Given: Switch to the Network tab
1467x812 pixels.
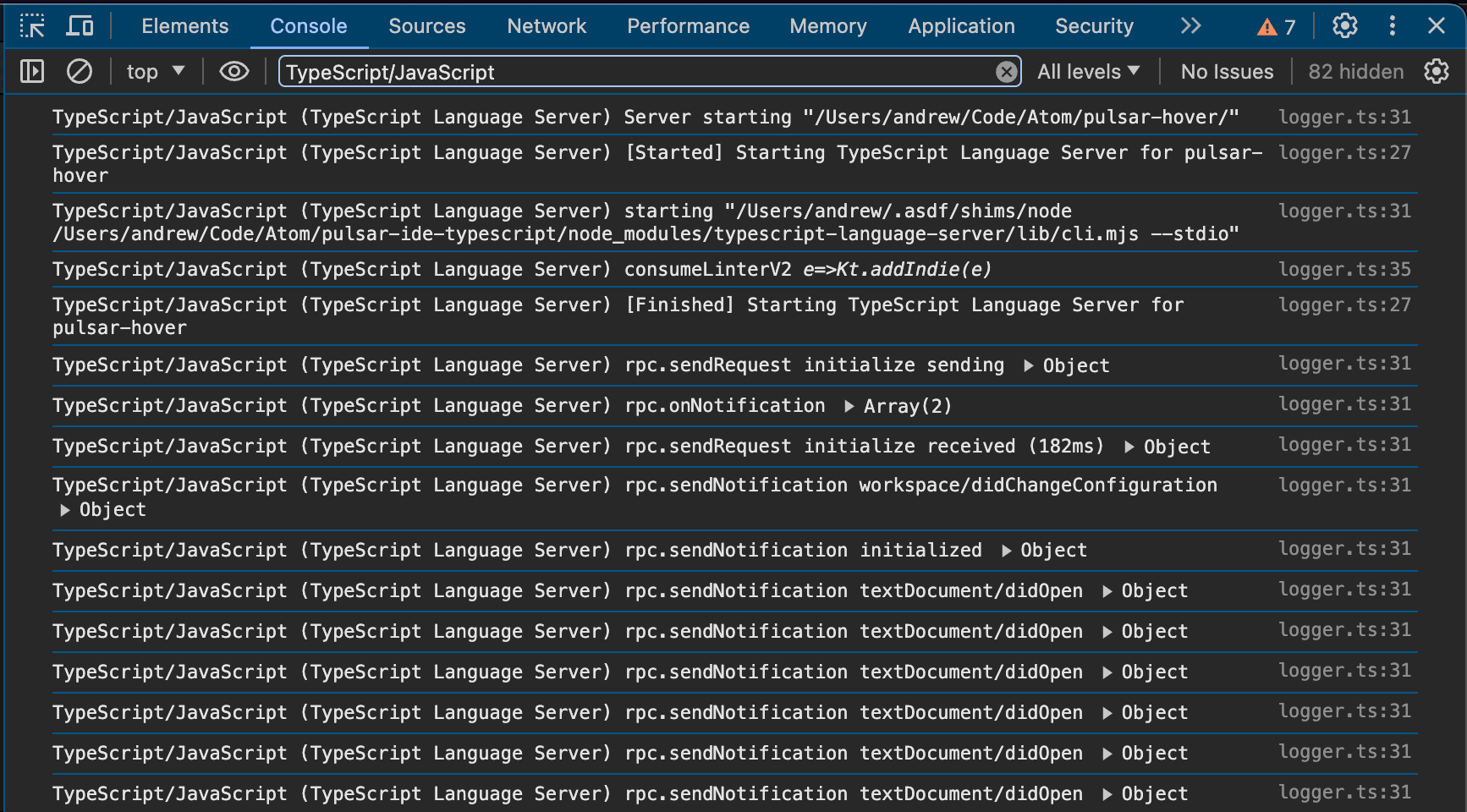Looking at the screenshot, I should click(x=547, y=25).
